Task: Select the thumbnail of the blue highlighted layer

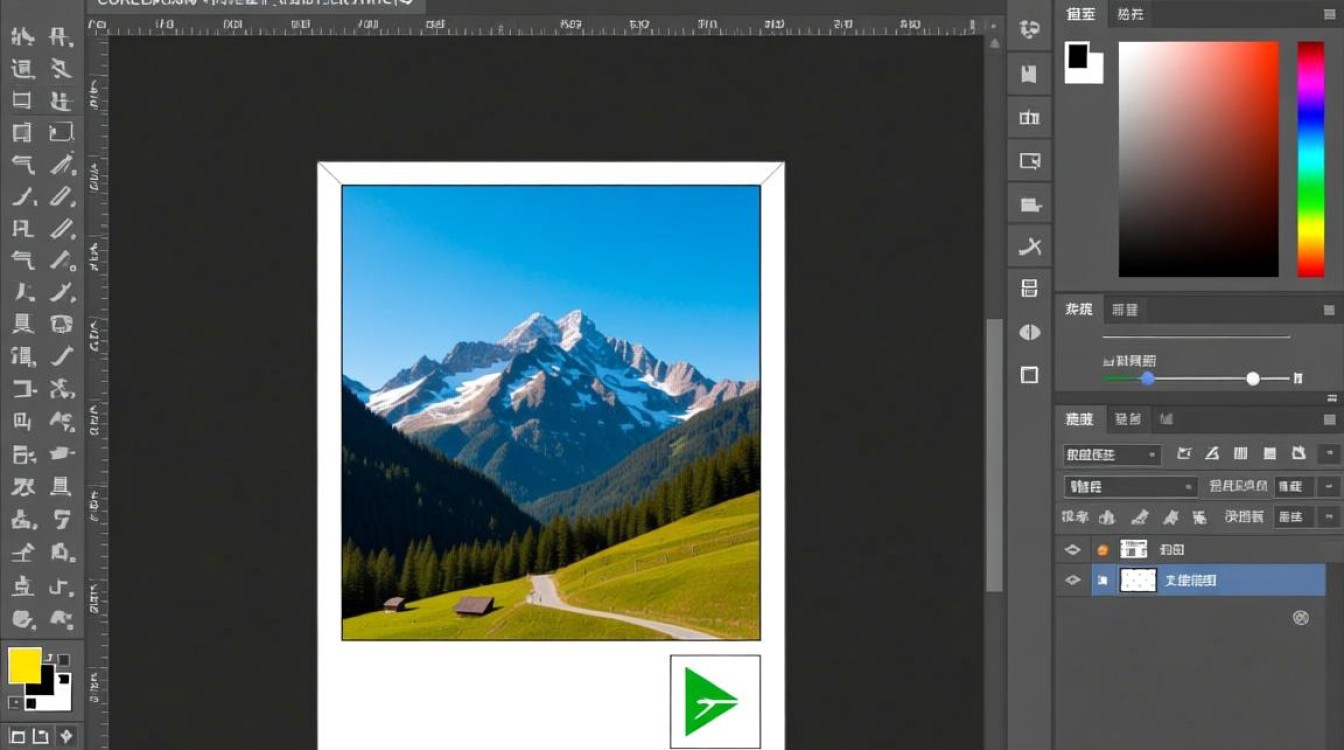Action: pos(1138,580)
